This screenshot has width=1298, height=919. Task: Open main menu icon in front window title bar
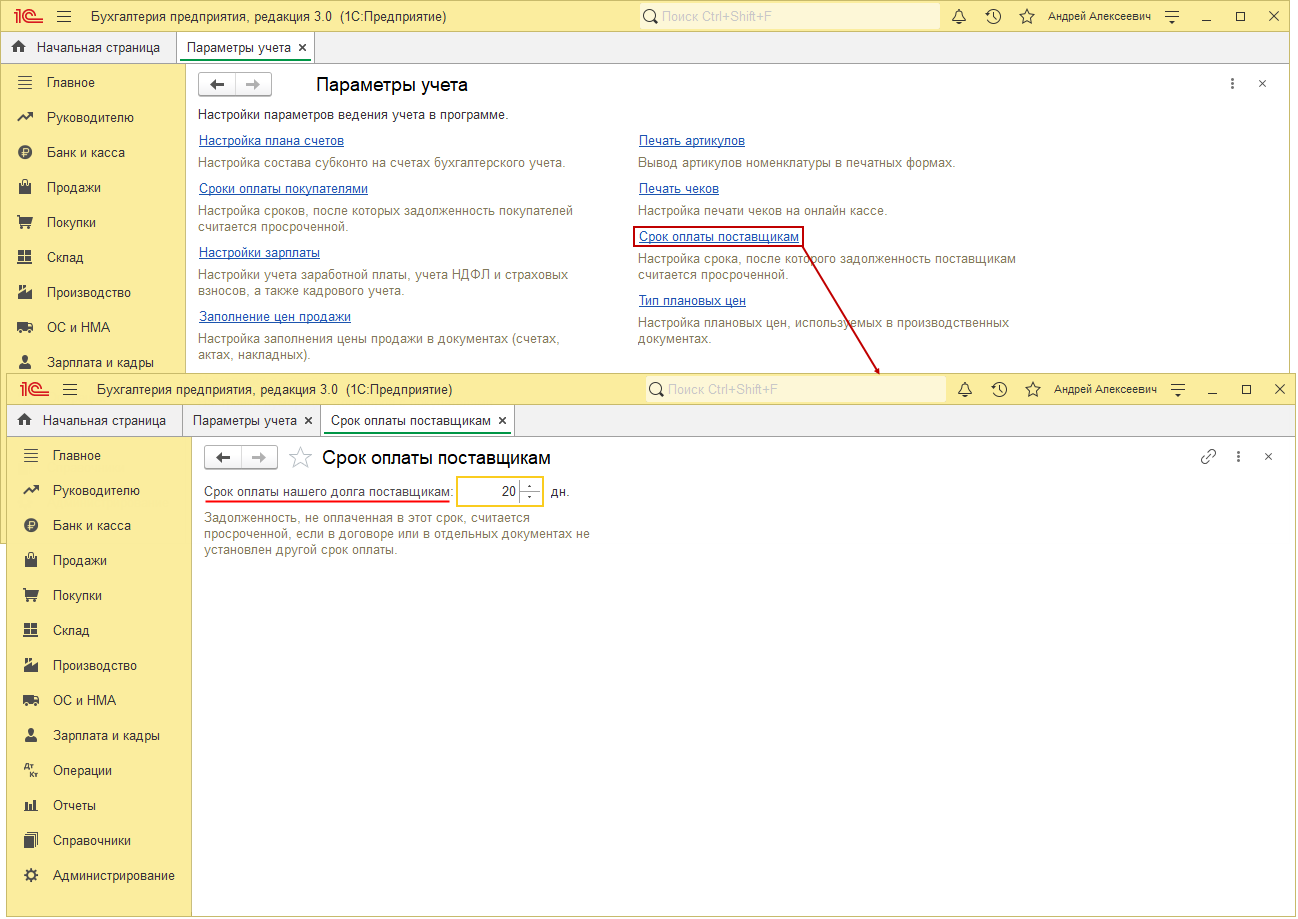pos(70,389)
